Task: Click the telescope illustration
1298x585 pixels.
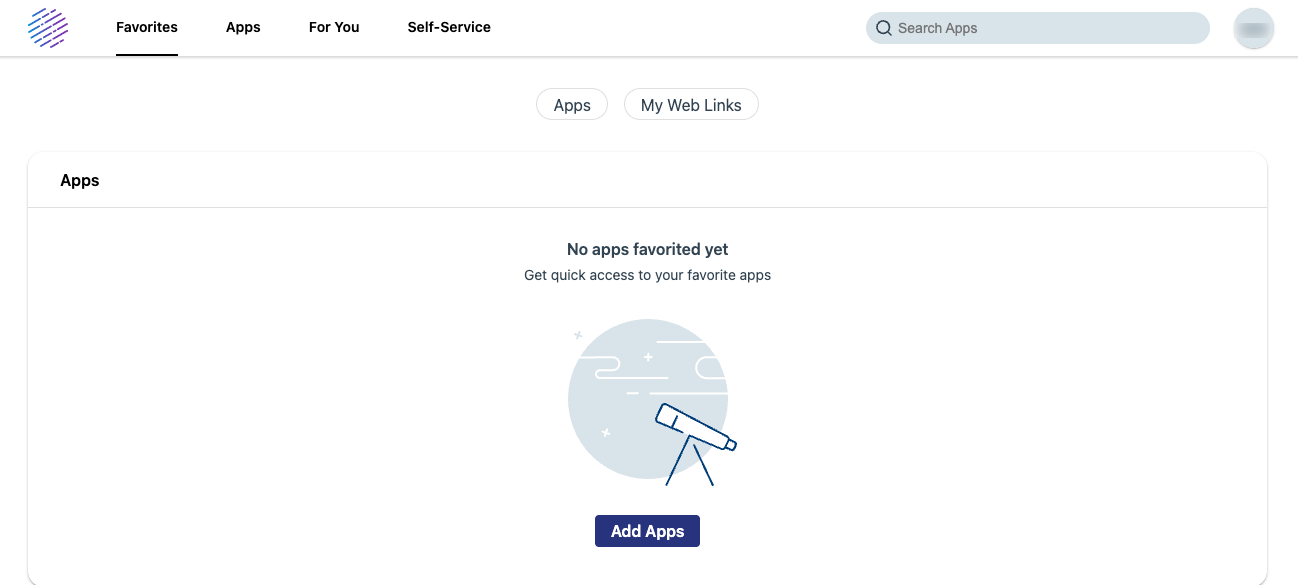Action: 695,425
